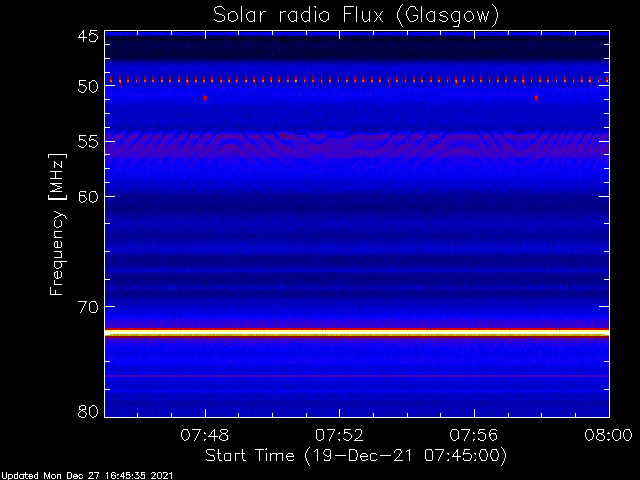Click the plot title 'Solar radio Flux (Glasgow)'

356,16
